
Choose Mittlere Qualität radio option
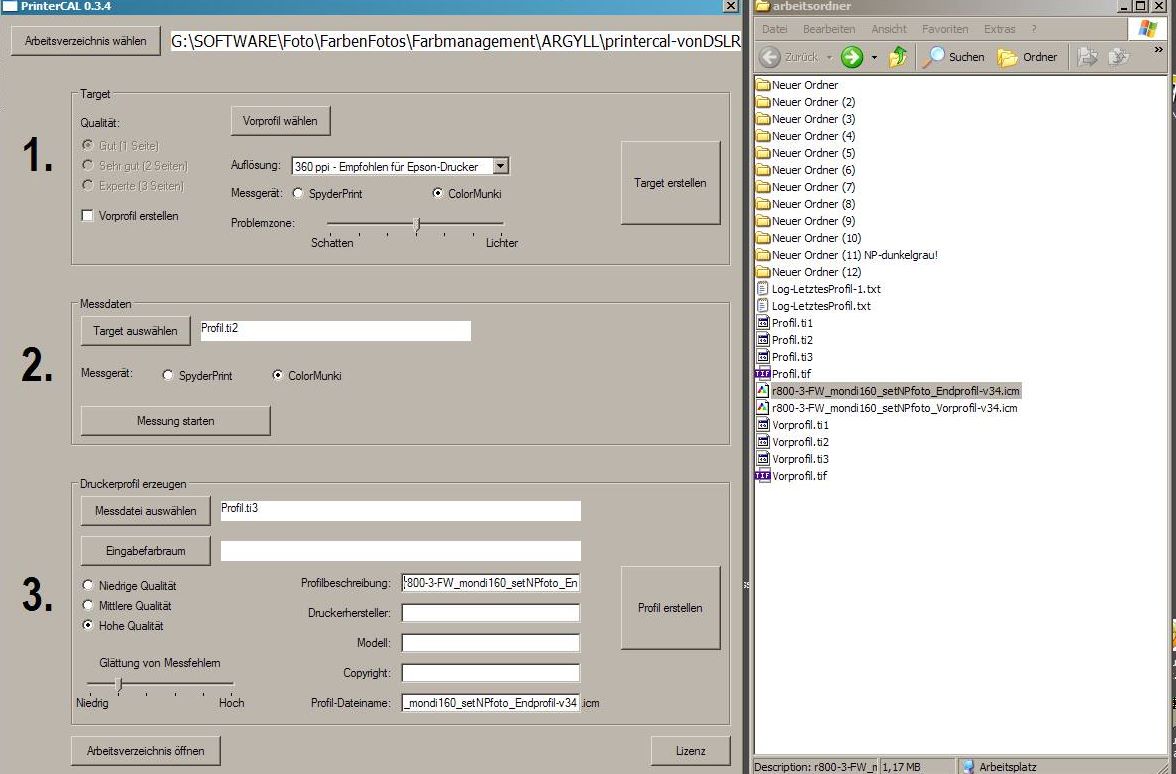click(88, 606)
